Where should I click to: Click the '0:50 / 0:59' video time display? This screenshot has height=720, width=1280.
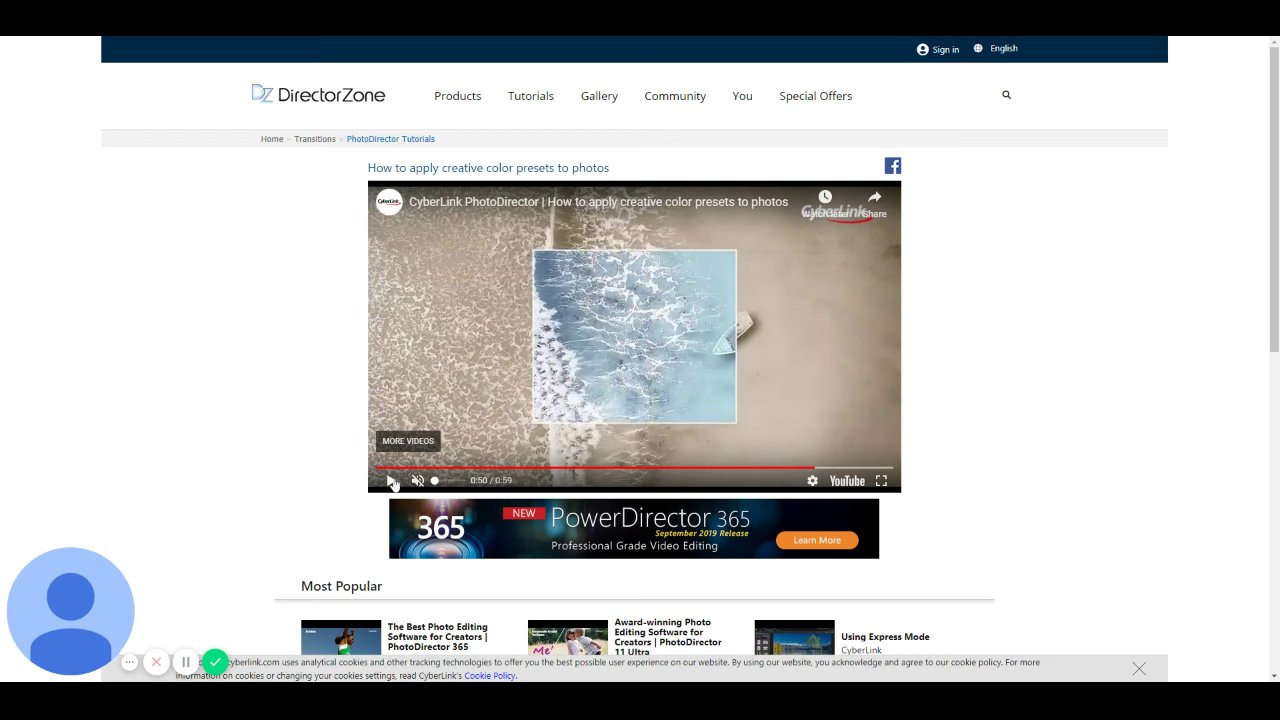tap(491, 480)
